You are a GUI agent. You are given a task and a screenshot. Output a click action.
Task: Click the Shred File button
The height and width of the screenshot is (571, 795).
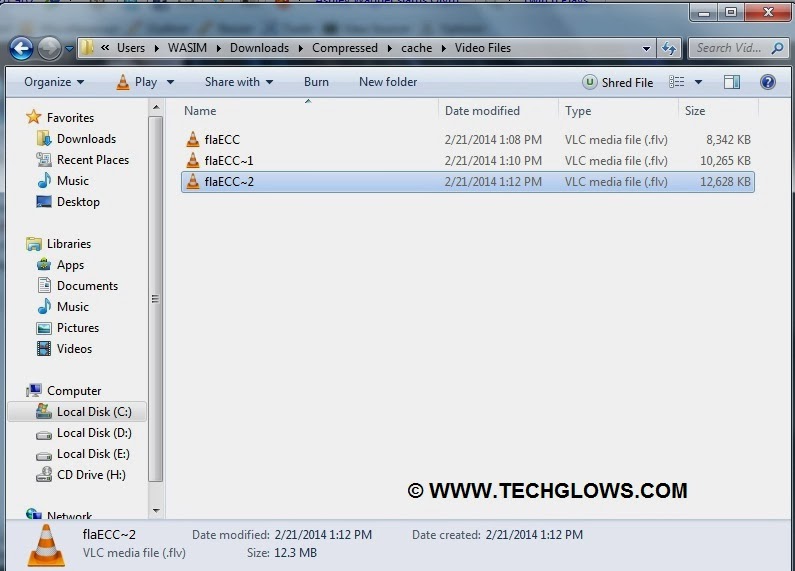(618, 83)
